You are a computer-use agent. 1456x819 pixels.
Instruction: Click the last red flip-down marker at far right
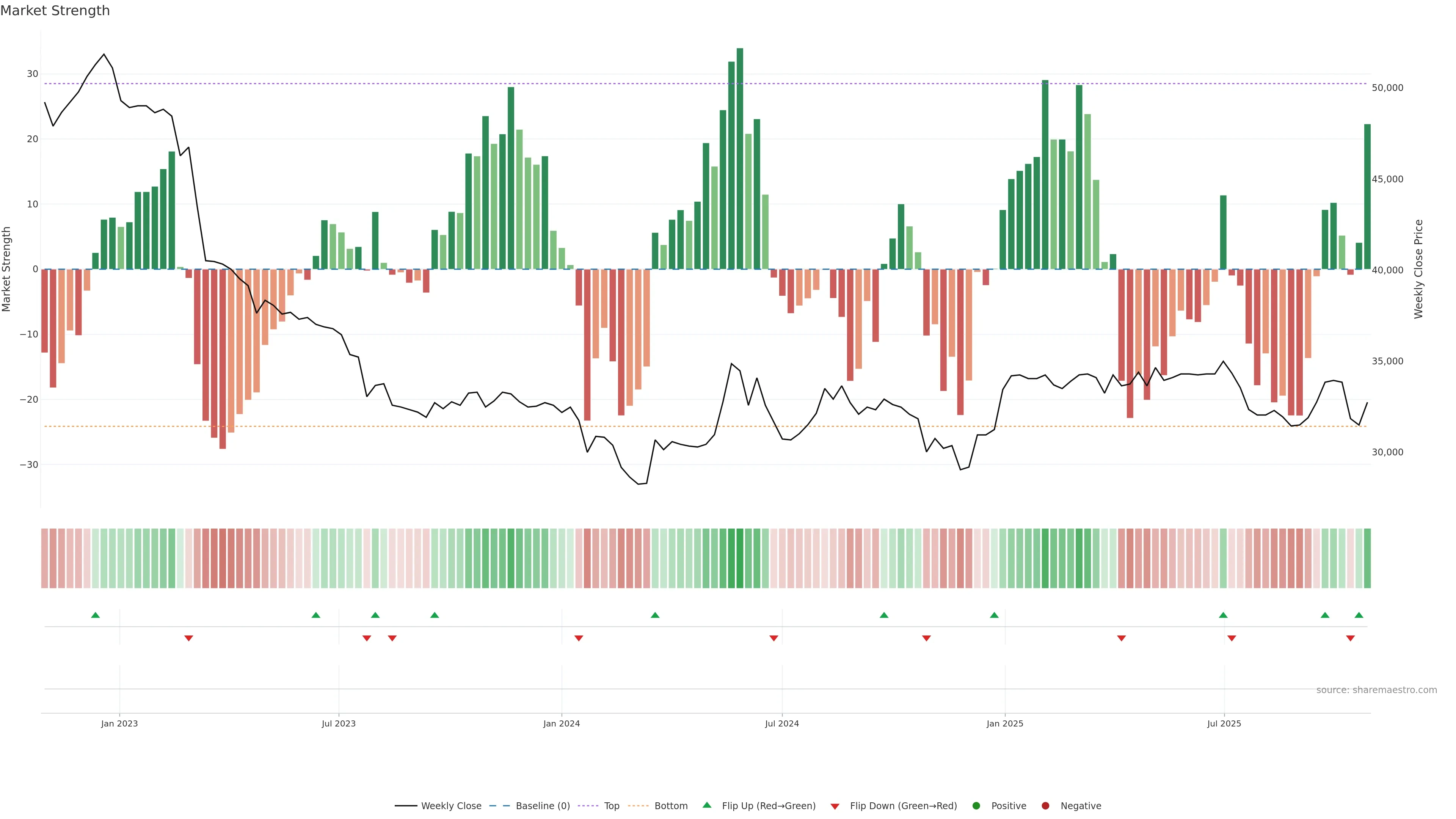point(1350,638)
